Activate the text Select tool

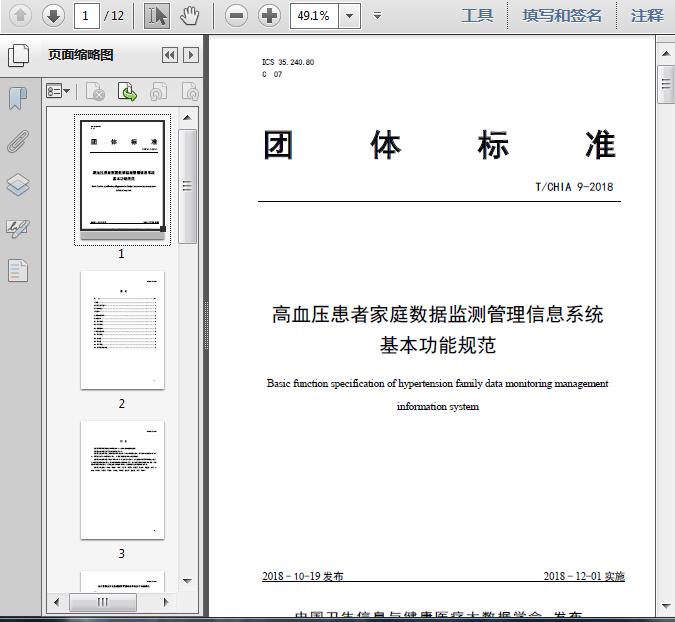pyautogui.click(x=157, y=16)
